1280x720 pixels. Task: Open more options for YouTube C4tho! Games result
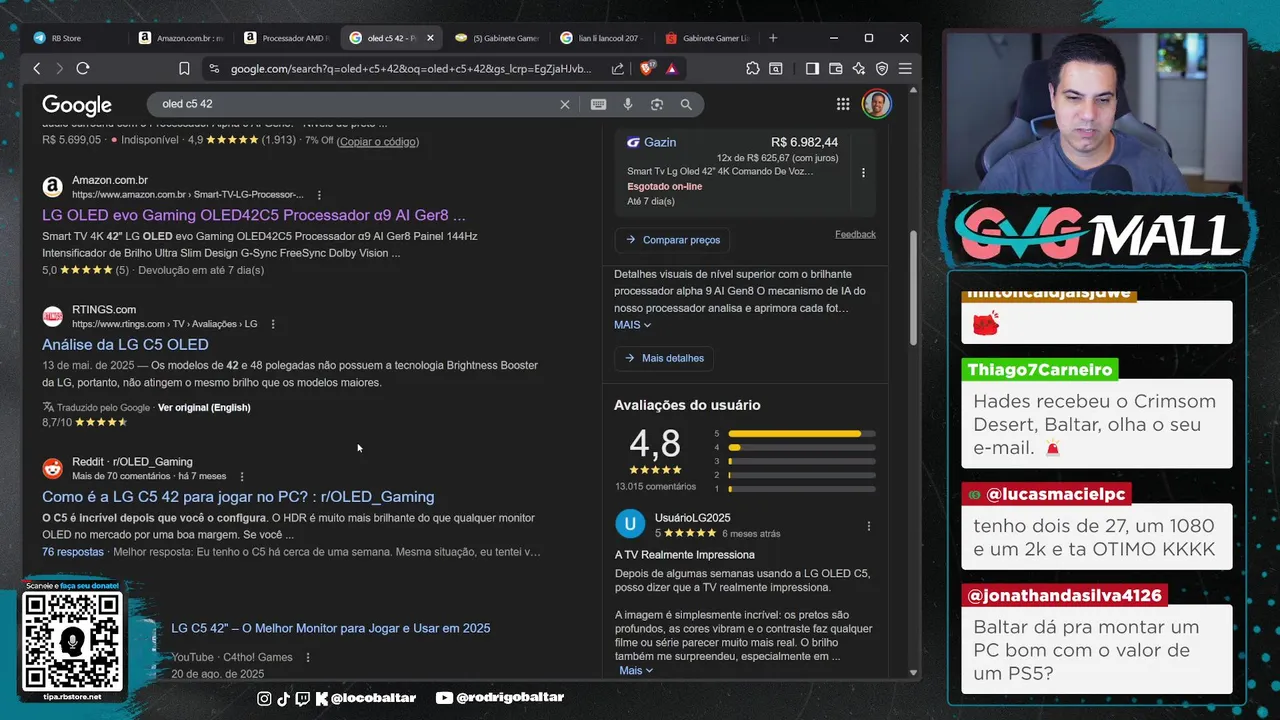pos(308,657)
